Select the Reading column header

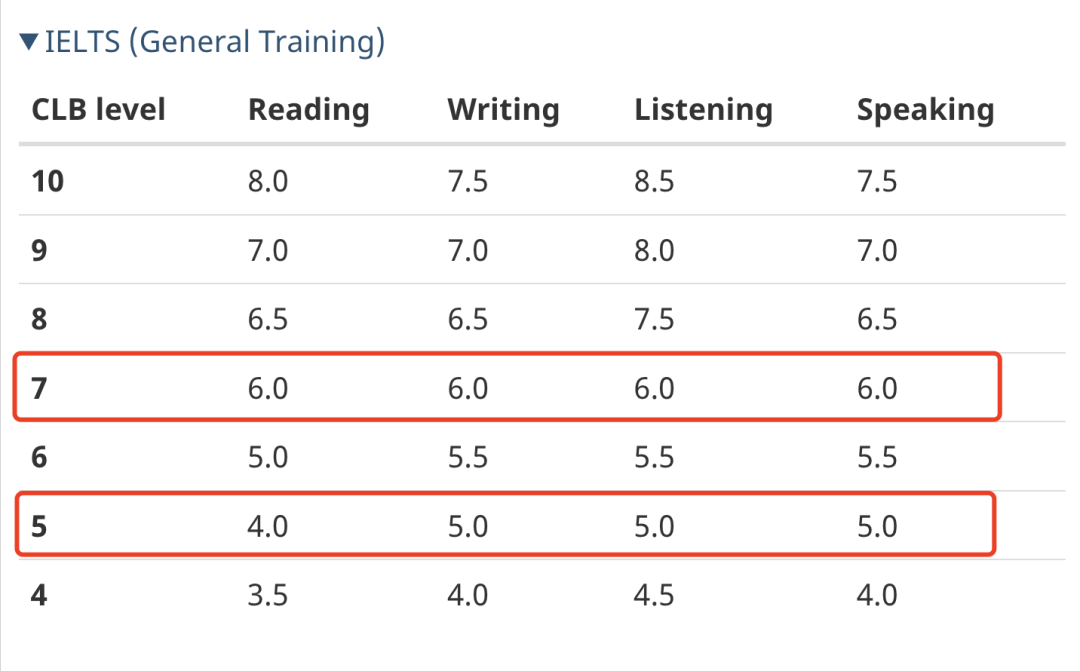[x=309, y=110]
